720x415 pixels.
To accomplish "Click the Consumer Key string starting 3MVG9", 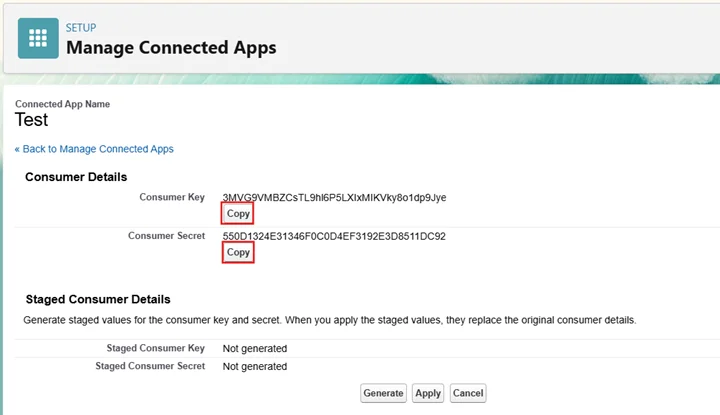I will [x=334, y=198].
